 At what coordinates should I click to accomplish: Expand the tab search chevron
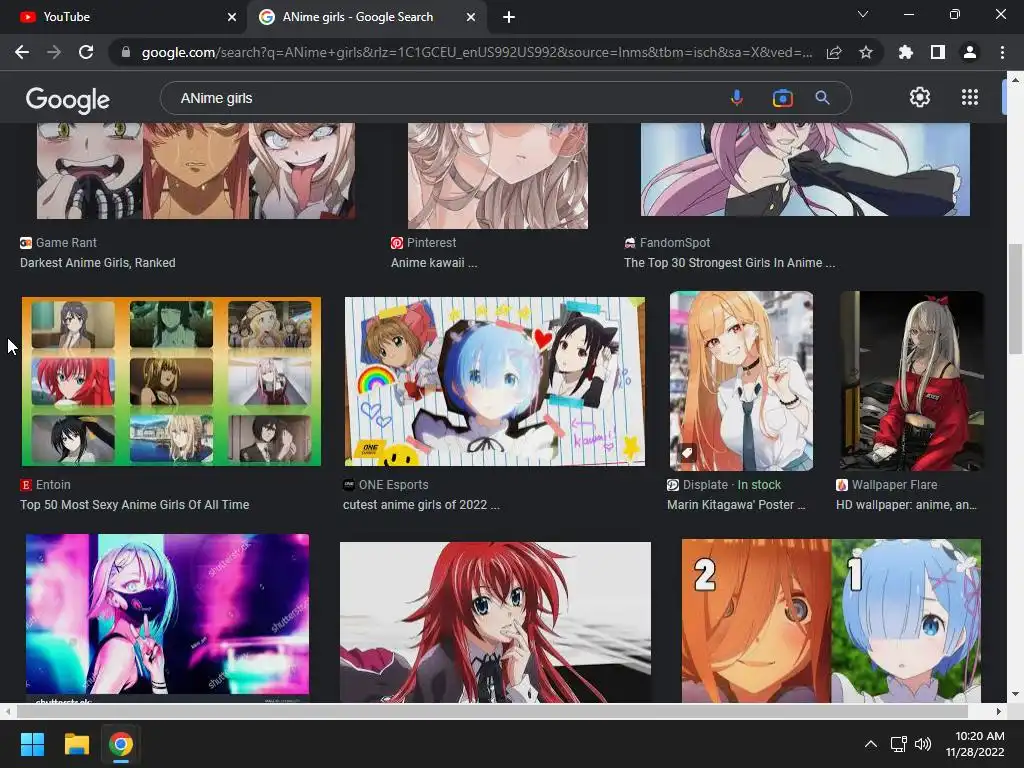point(863,14)
